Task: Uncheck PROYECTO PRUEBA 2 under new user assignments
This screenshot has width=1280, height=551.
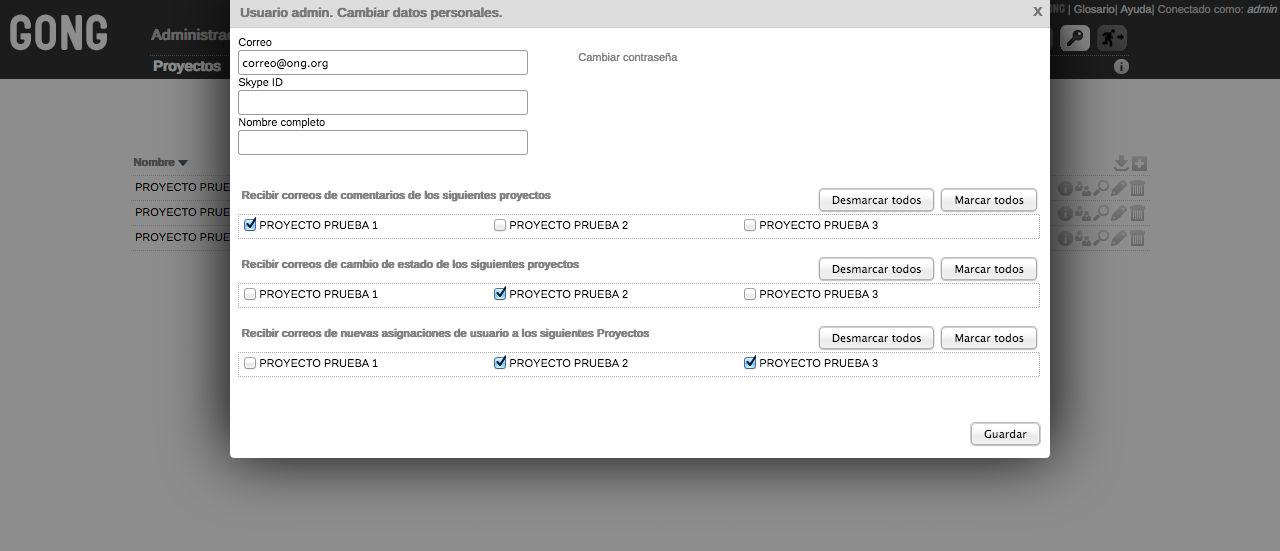Action: pyautogui.click(x=500, y=363)
